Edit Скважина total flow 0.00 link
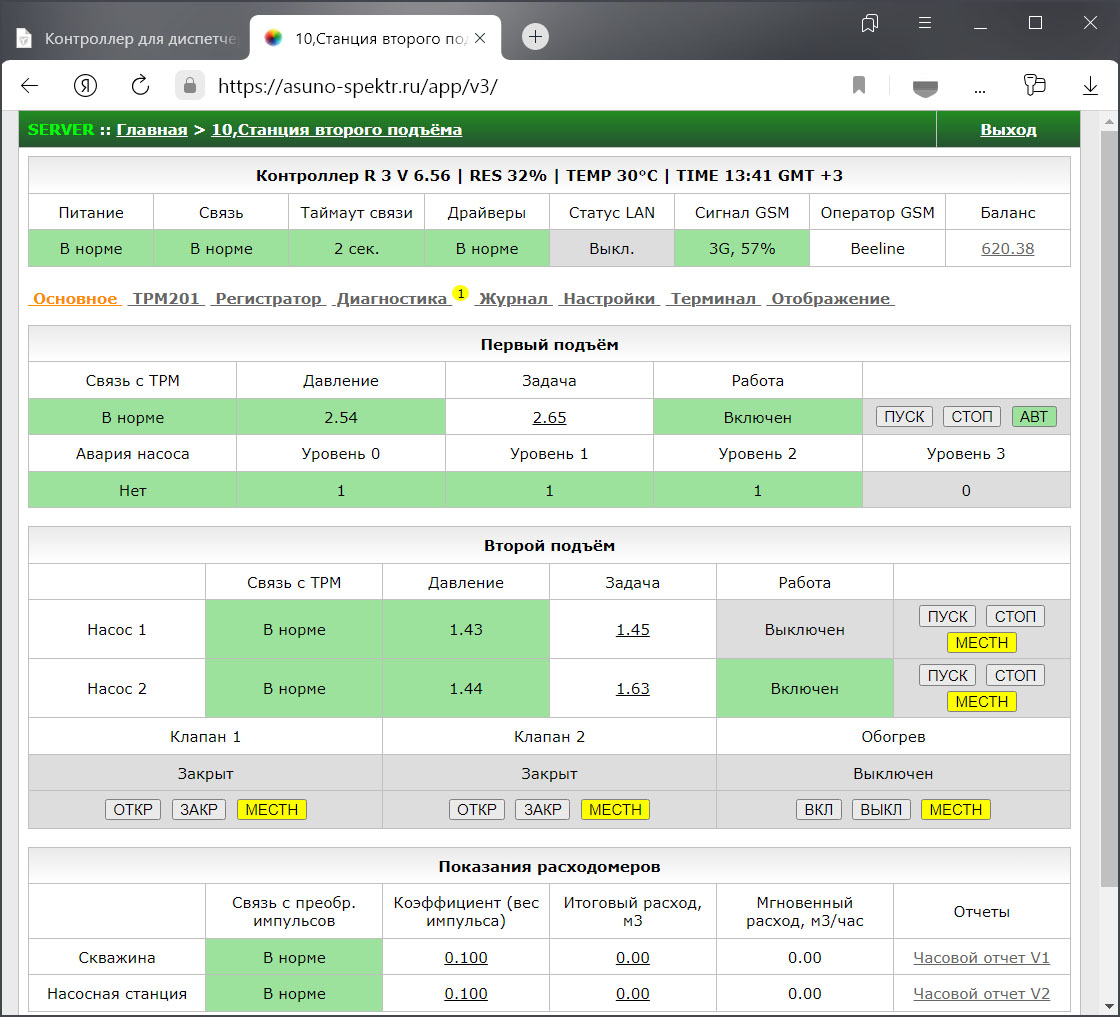1120x1017 pixels. click(x=633, y=958)
